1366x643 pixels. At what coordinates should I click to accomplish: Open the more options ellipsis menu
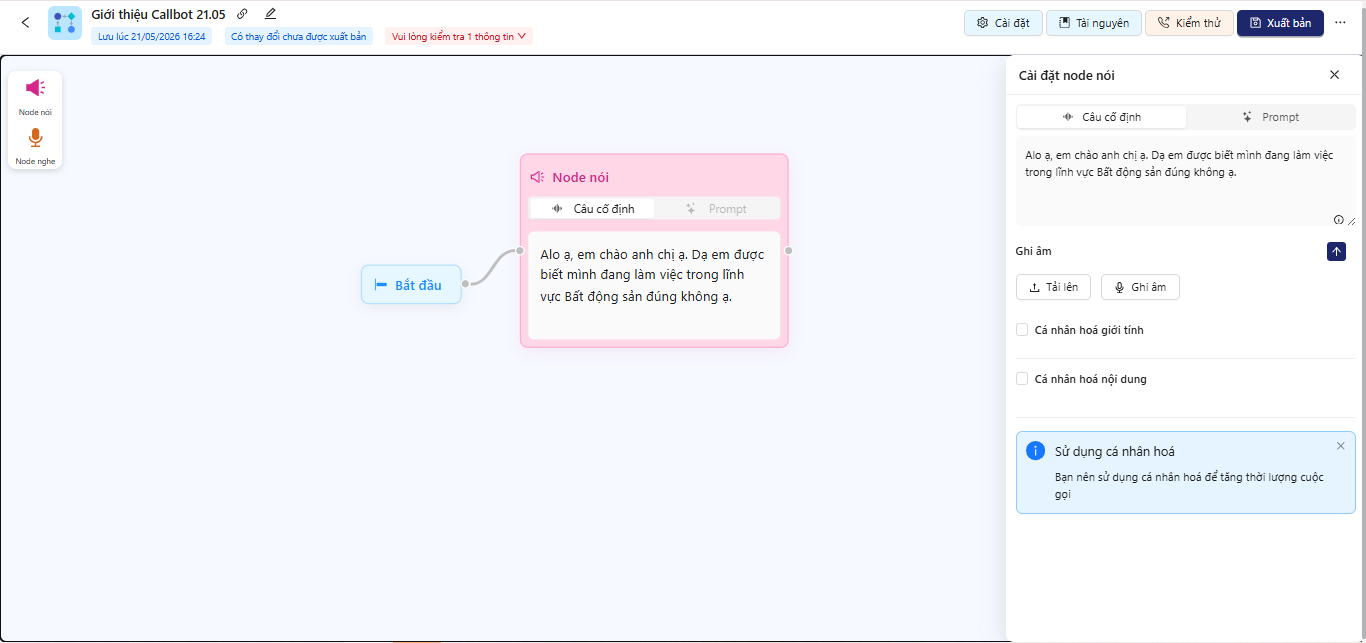point(1340,23)
